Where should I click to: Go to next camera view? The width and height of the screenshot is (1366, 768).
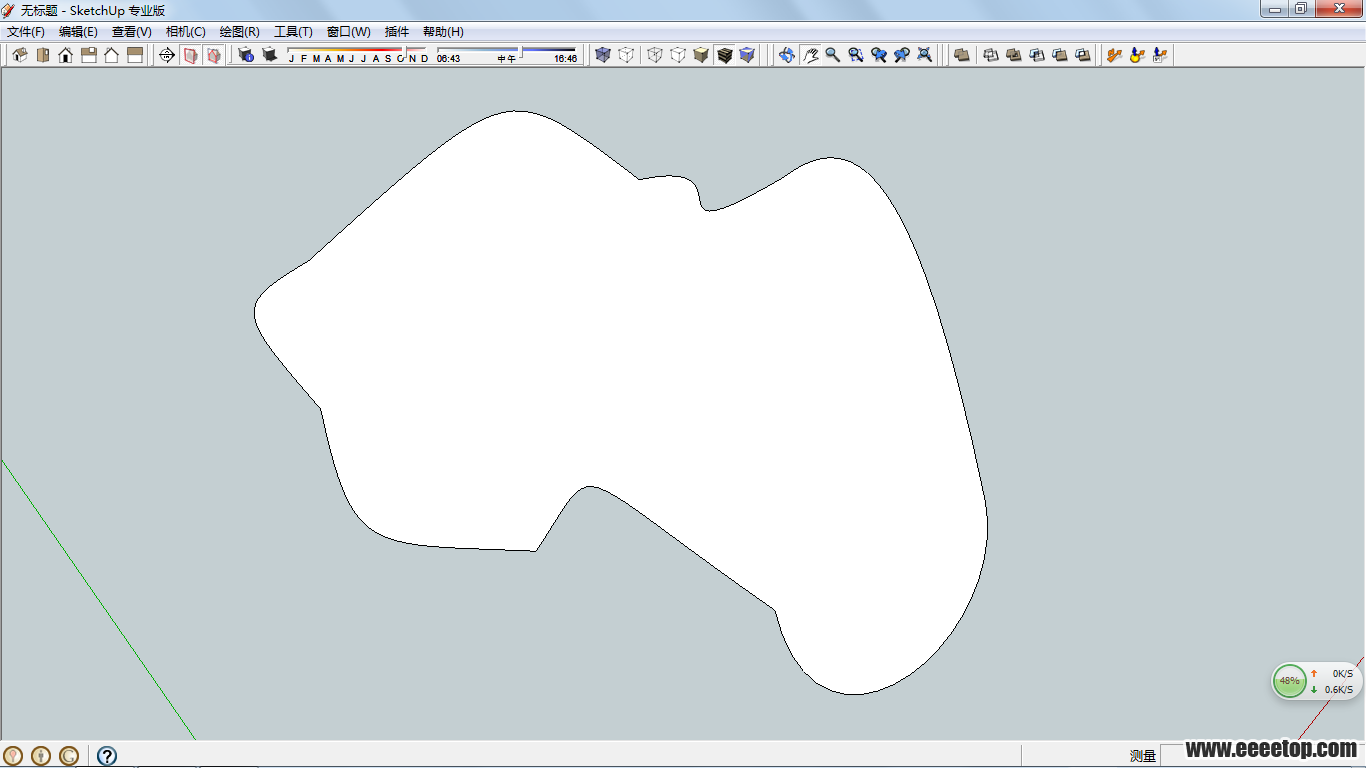point(901,55)
